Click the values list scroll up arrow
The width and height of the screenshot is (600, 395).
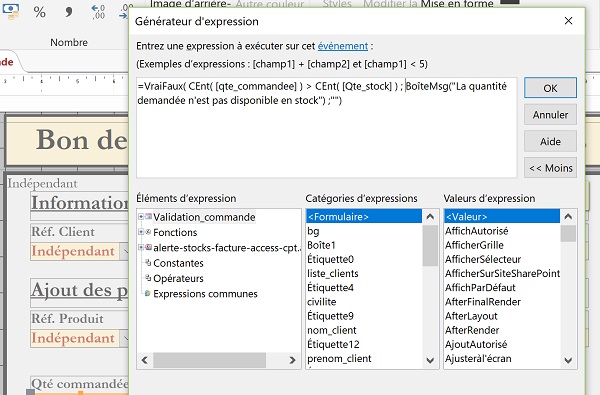click(568, 217)
